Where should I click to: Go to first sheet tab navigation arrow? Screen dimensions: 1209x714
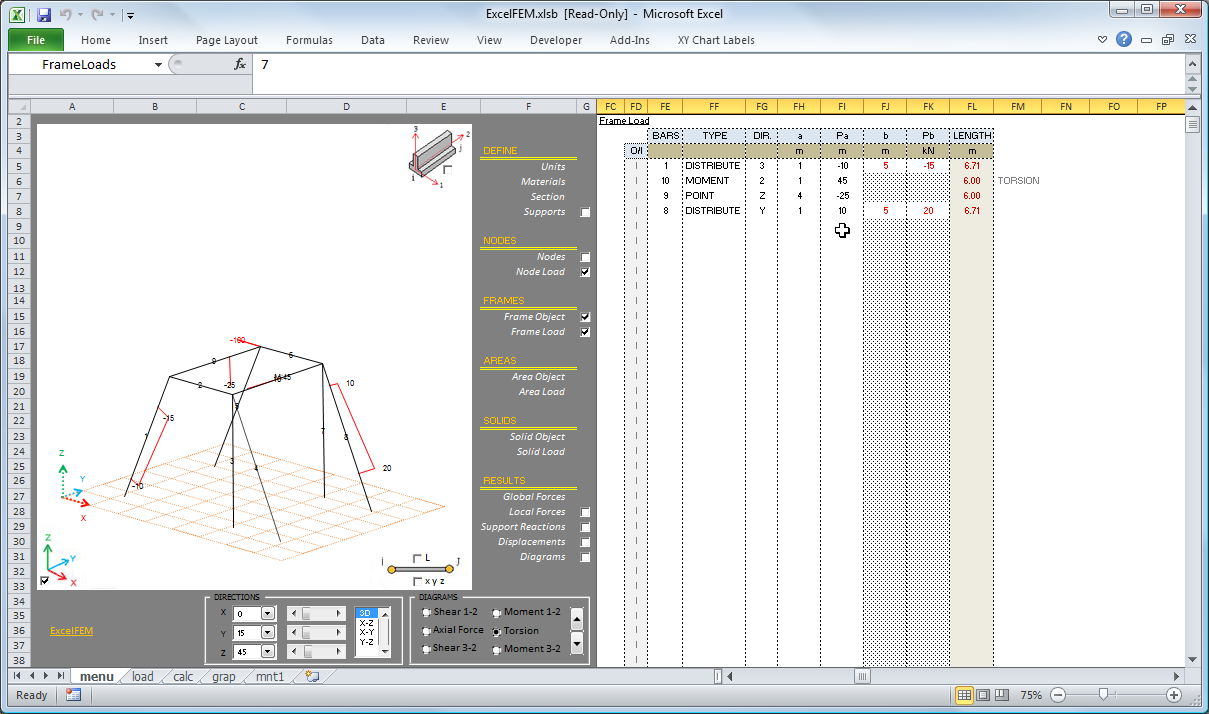click(17, 676)
